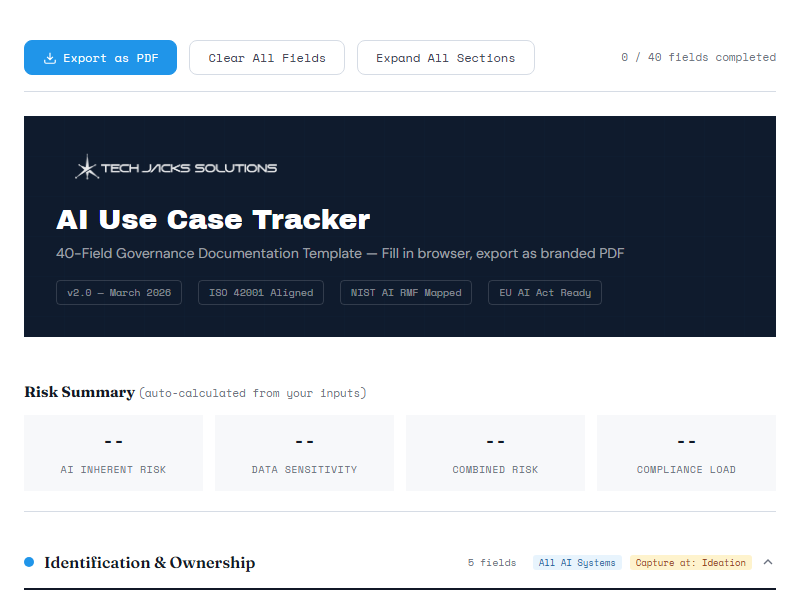Open the Compliance Load summary card
The image size is (800, 600).
tap(686, 452)
